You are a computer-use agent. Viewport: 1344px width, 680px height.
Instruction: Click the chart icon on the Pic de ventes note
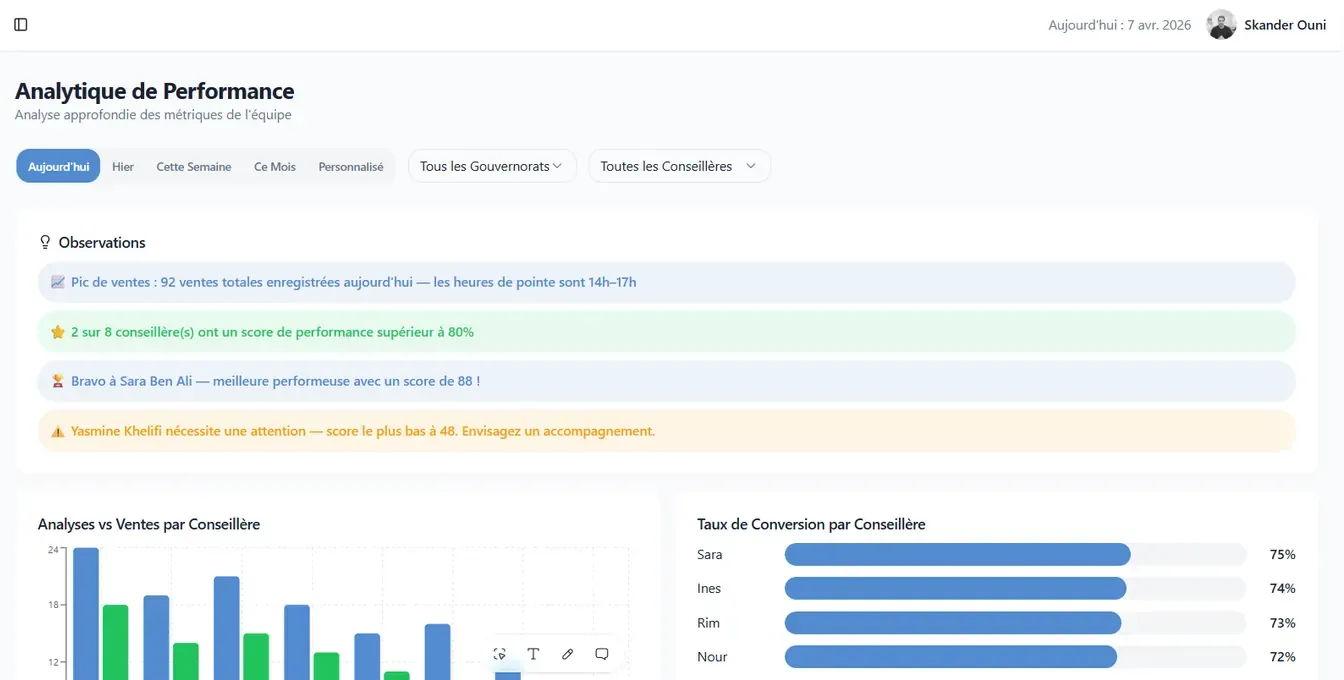(x=57, y=282)
